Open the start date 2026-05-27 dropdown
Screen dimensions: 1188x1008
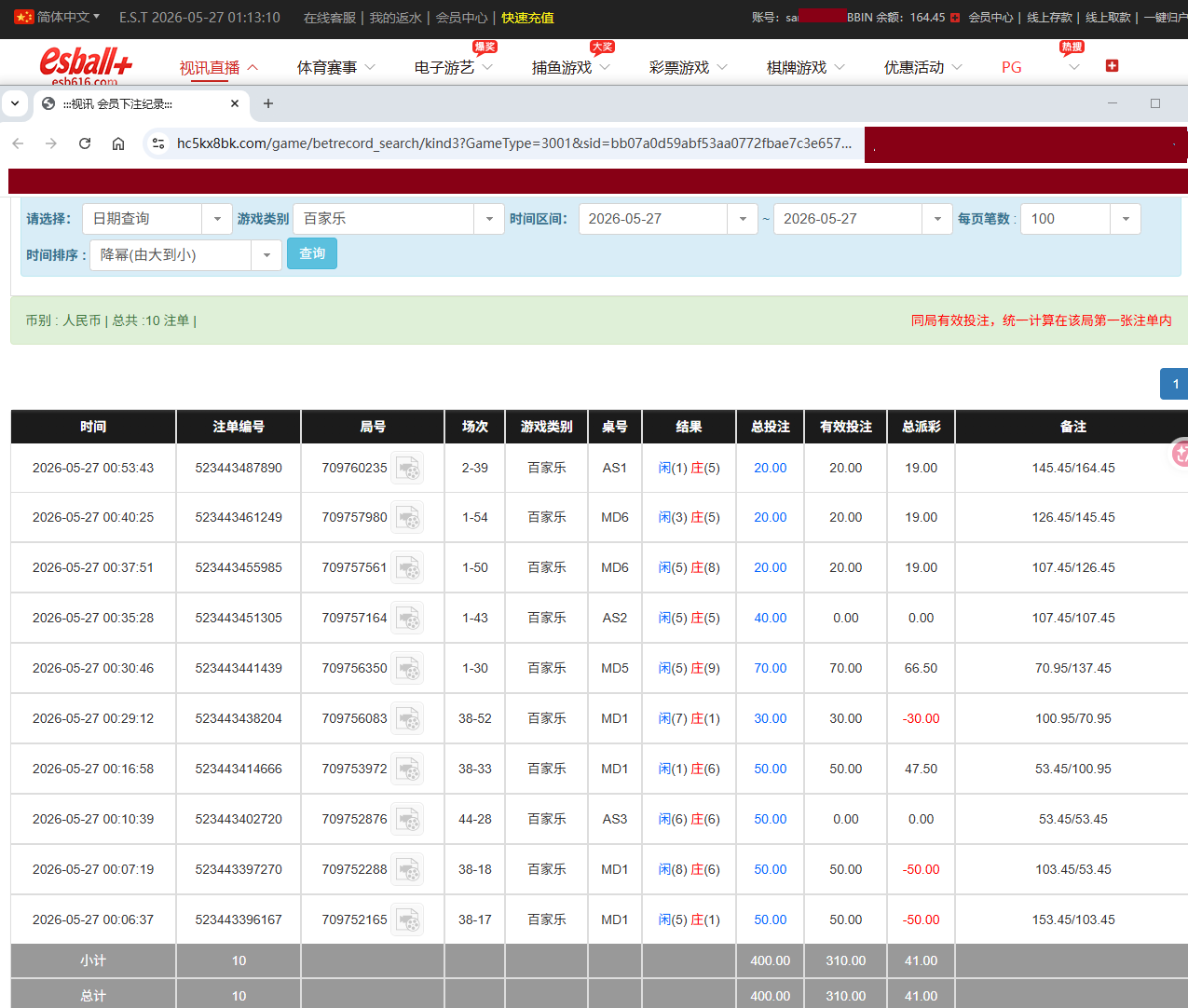(x=667, y=219)
